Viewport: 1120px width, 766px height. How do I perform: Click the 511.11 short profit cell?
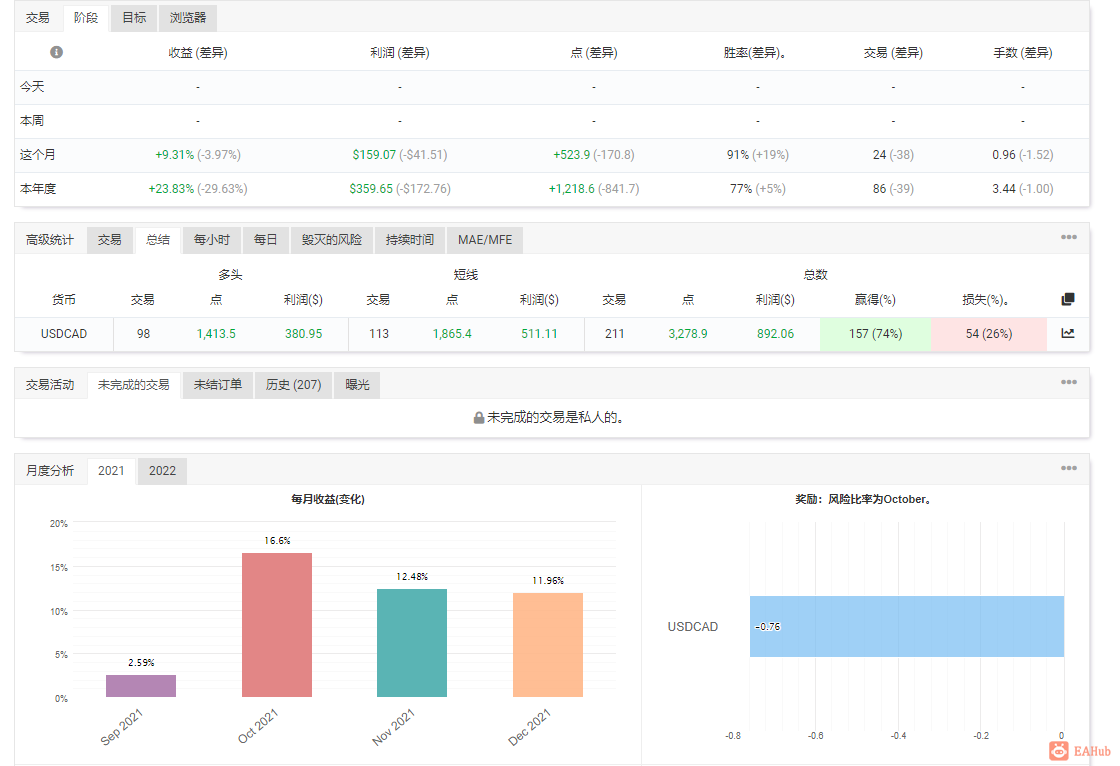(539, 334)
